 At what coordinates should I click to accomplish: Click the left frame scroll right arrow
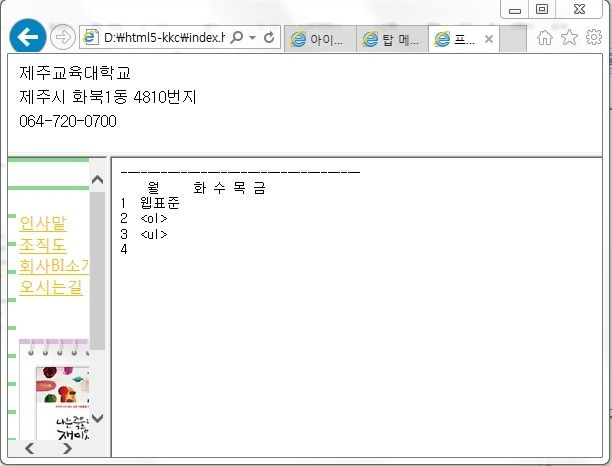point(68,448)
